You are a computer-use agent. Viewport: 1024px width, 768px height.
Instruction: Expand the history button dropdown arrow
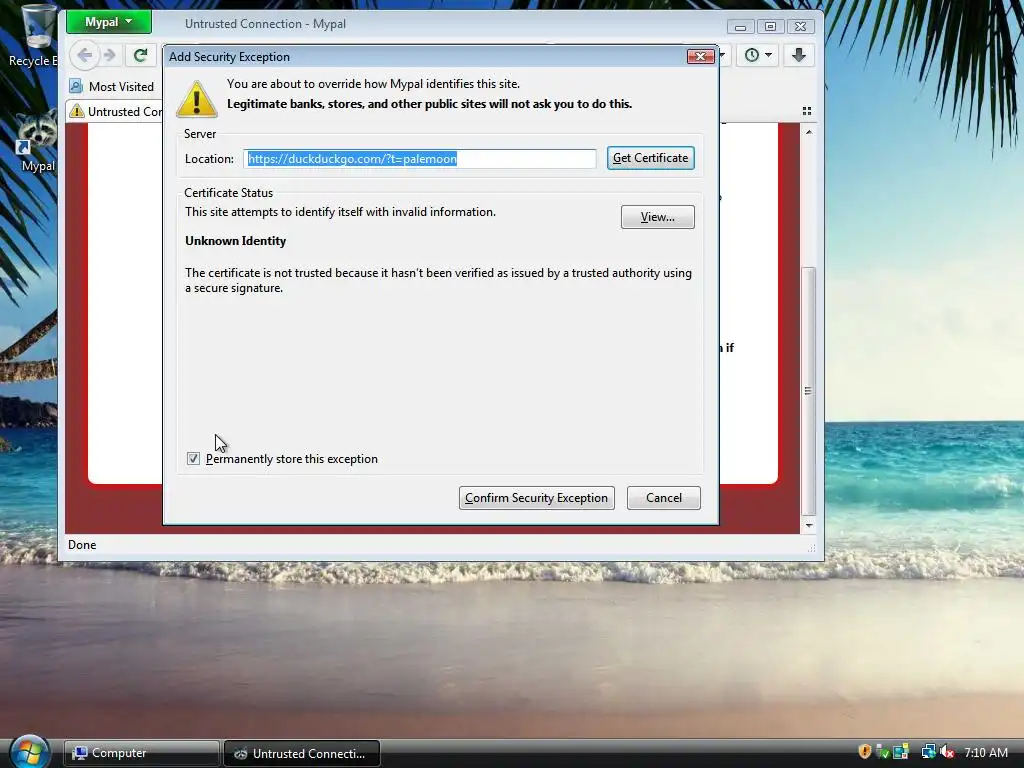point(769,56)
